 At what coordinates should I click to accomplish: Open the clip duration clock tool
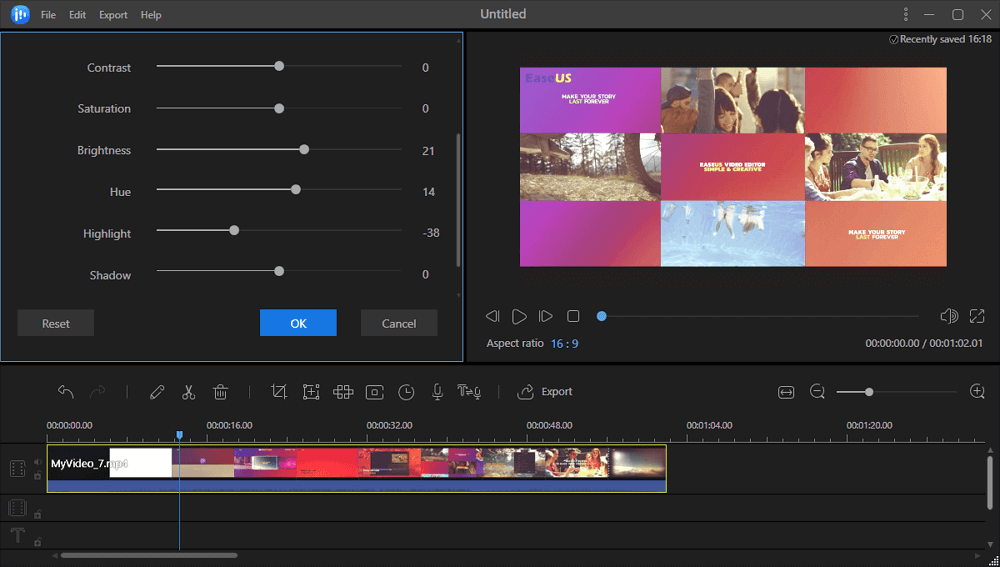click(x=406, y=392)
